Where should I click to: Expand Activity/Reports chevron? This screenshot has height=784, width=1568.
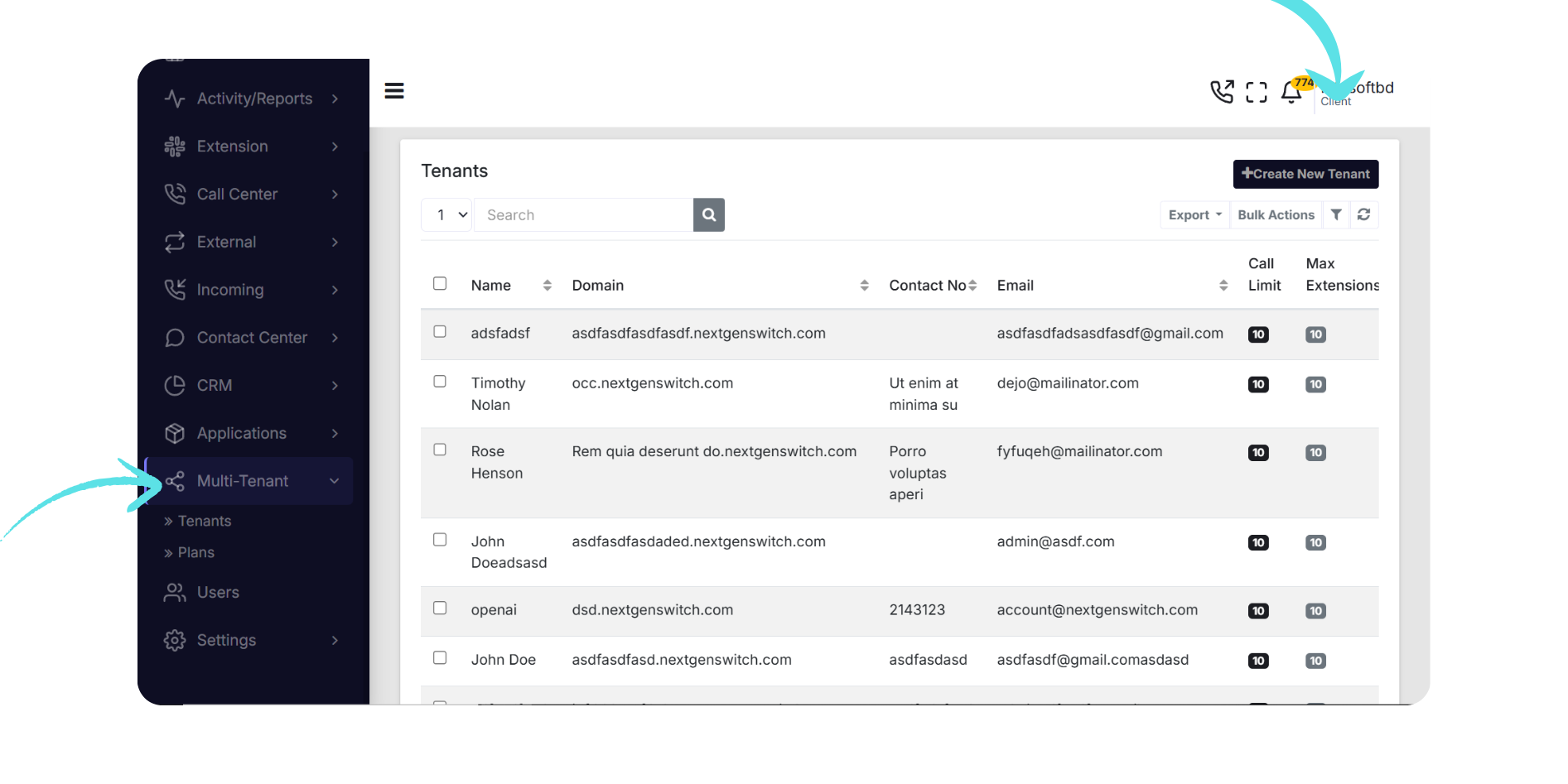pos(335,99)
